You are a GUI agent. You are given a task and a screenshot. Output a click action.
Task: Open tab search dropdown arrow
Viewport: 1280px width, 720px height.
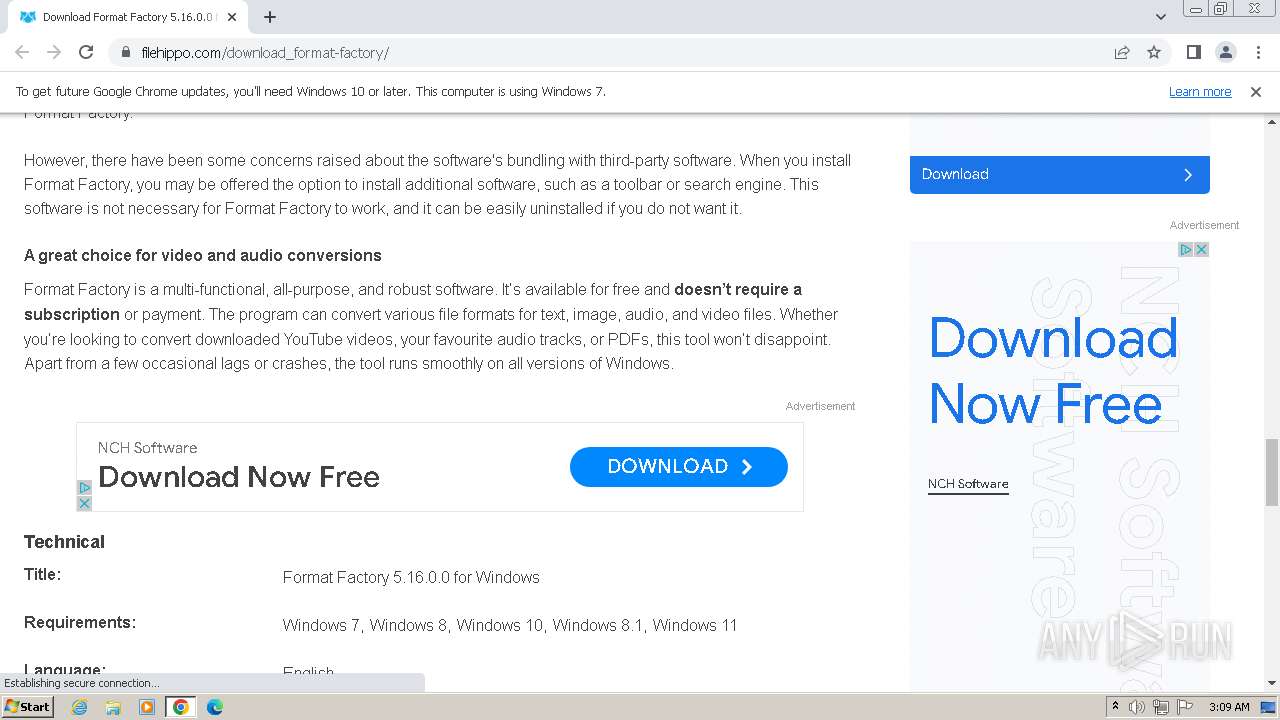pyautogui.click(x=1160, y=17)
